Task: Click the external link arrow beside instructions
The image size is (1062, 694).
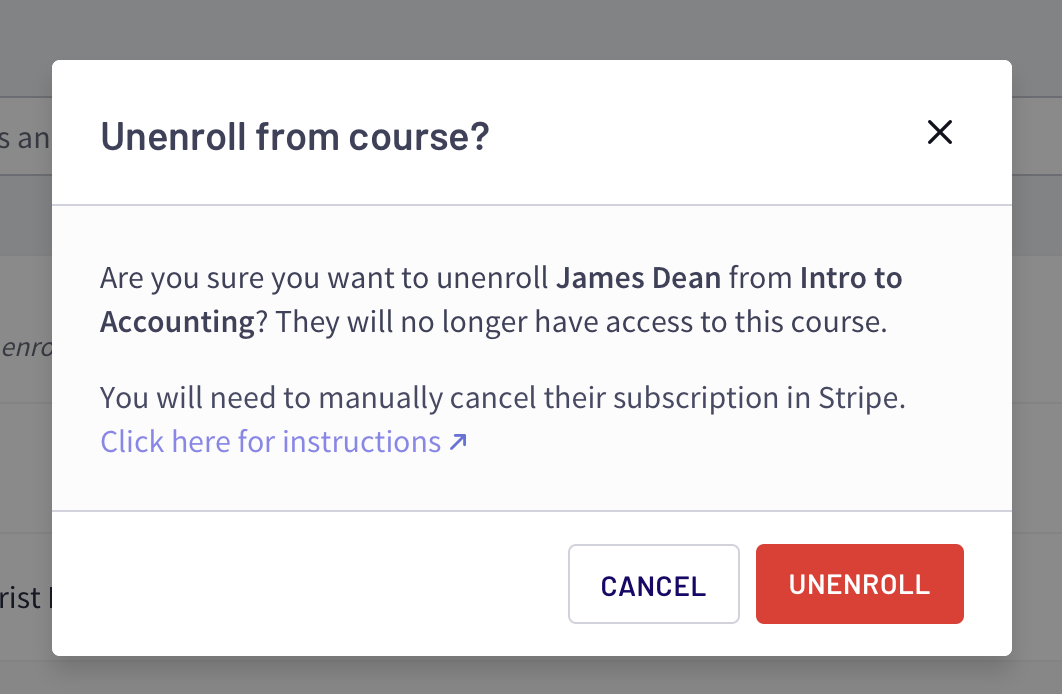Action: 458,441
